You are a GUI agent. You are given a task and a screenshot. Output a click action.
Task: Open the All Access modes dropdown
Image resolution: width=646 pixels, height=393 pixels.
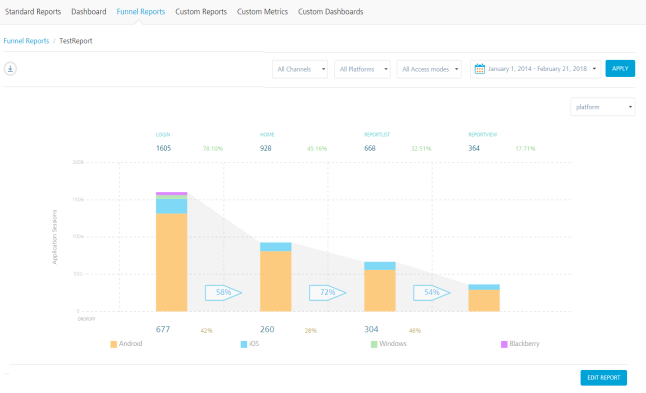(x=429, y=69)
